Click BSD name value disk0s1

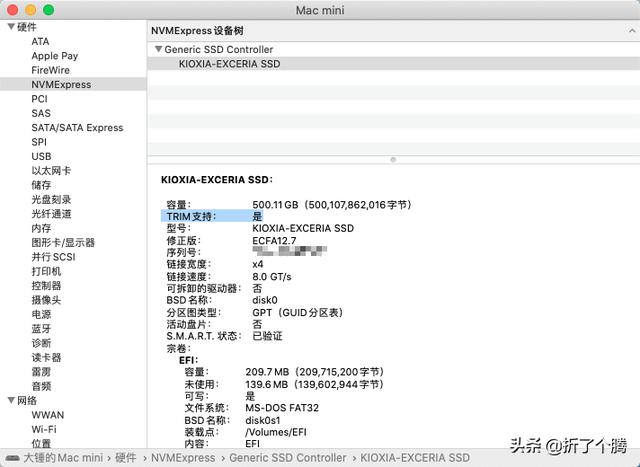click(x=263, y=420)
